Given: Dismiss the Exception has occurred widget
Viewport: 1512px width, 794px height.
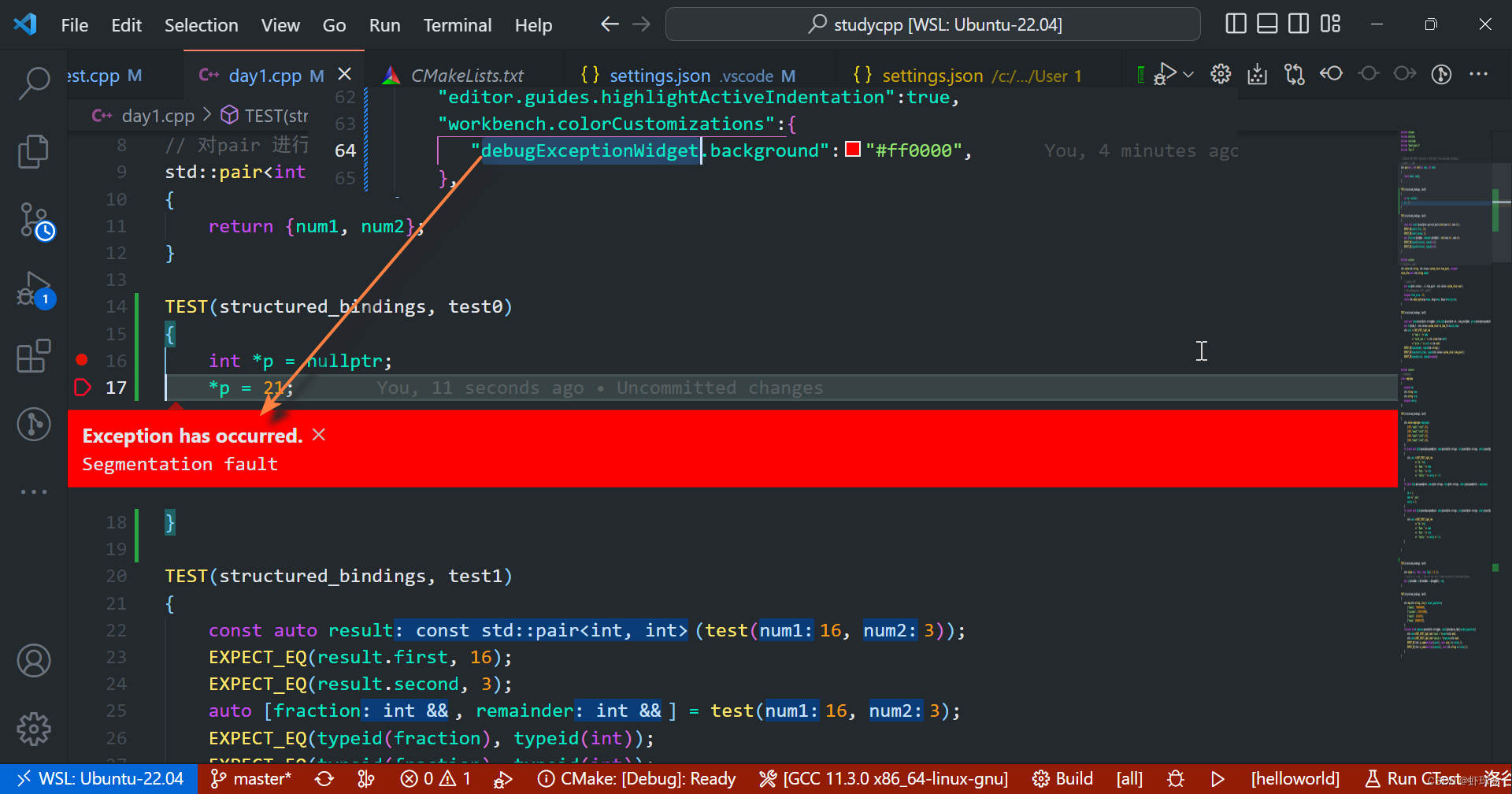Looking at the screenshot, I should tap(319, 435).
